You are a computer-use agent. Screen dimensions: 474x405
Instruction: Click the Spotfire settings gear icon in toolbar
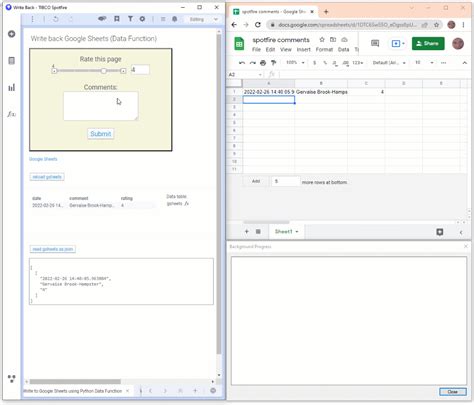(x=142, y=19)
